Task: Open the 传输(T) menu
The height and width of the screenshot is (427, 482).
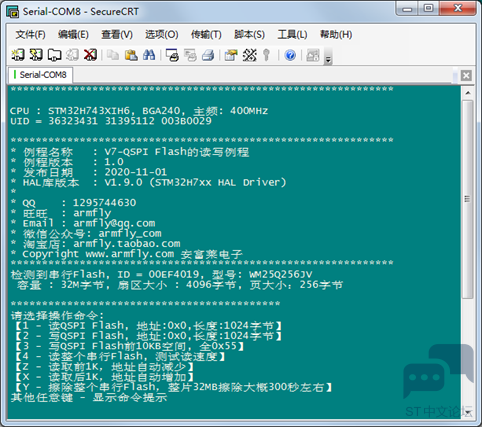Action: (206, 34)
